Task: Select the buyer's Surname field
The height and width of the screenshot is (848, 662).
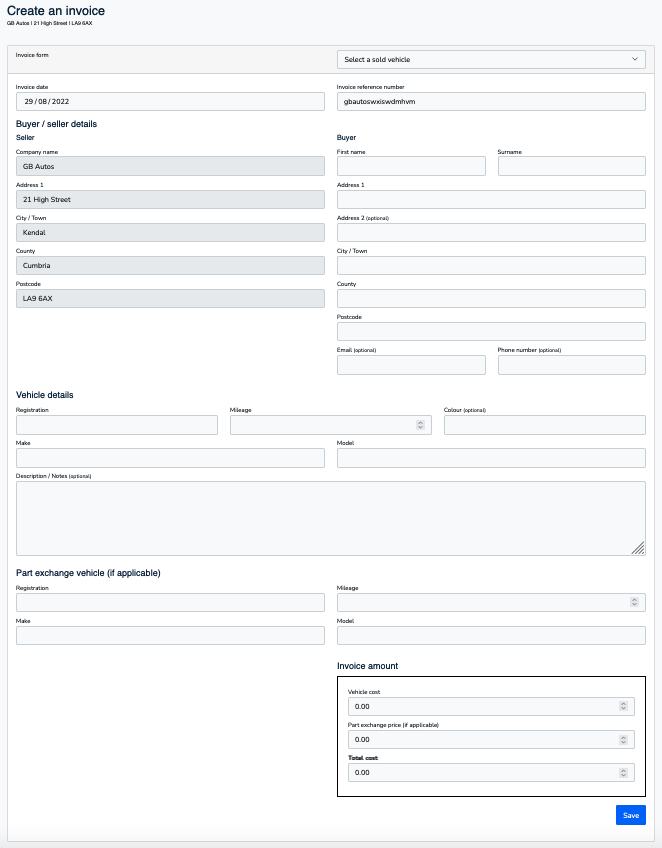Action: pos(571,166)
